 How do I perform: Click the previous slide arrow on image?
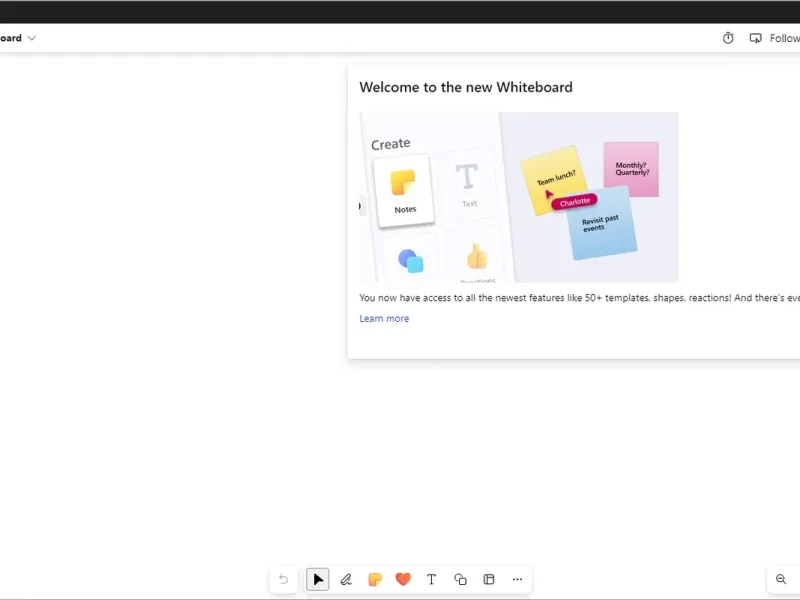362,206
